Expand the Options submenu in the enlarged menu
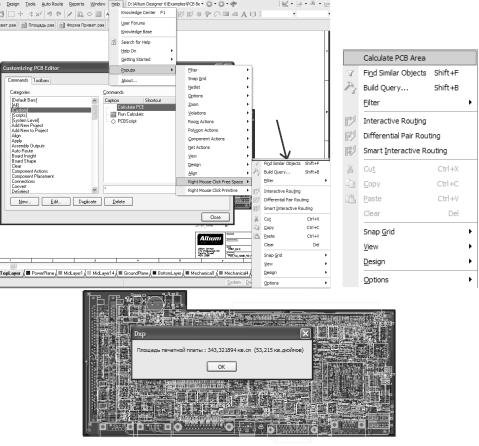The image size is (479, 446). pos(470,279)
